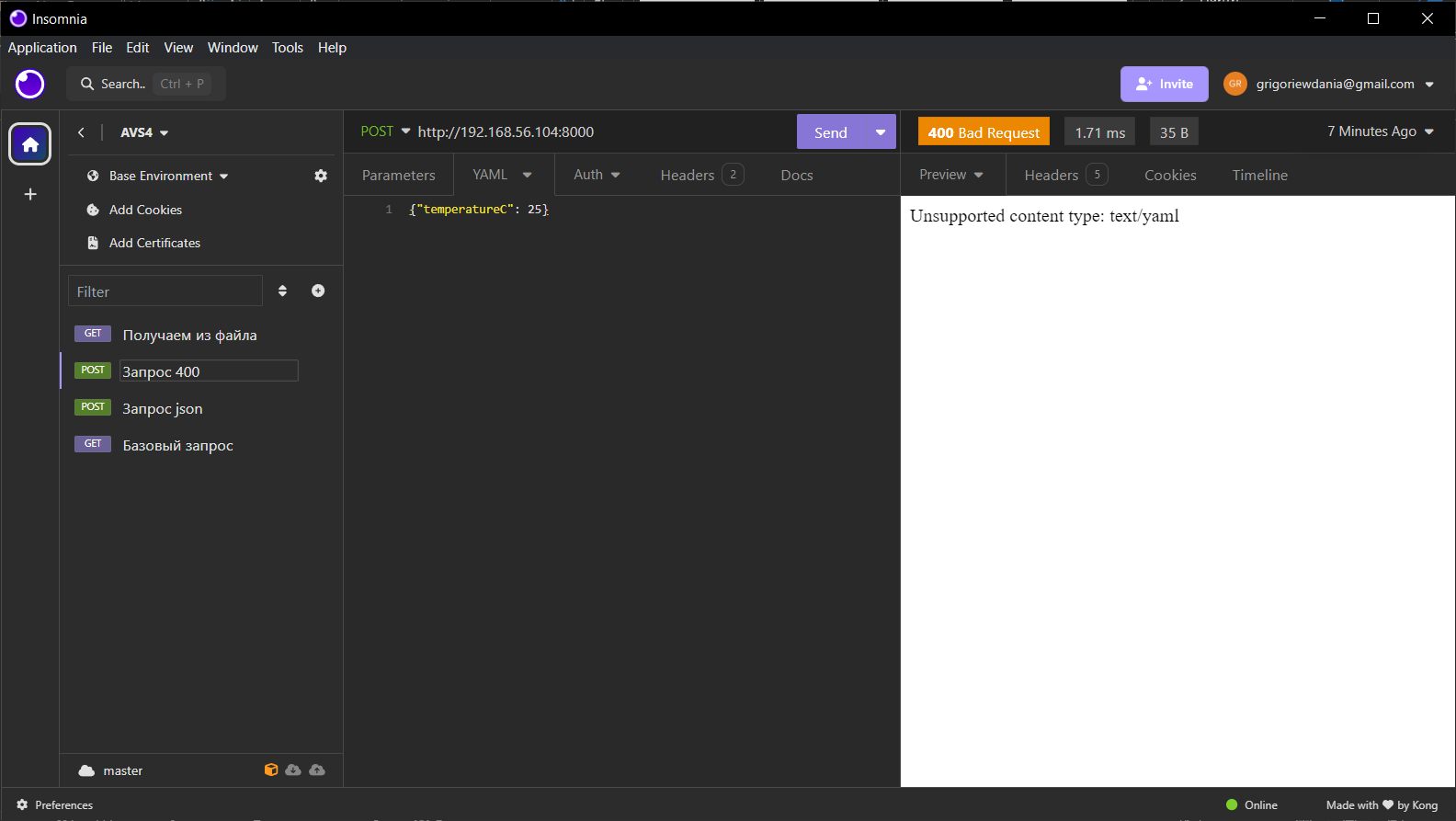Click the 35 B response size badge

coord(1174,132)
